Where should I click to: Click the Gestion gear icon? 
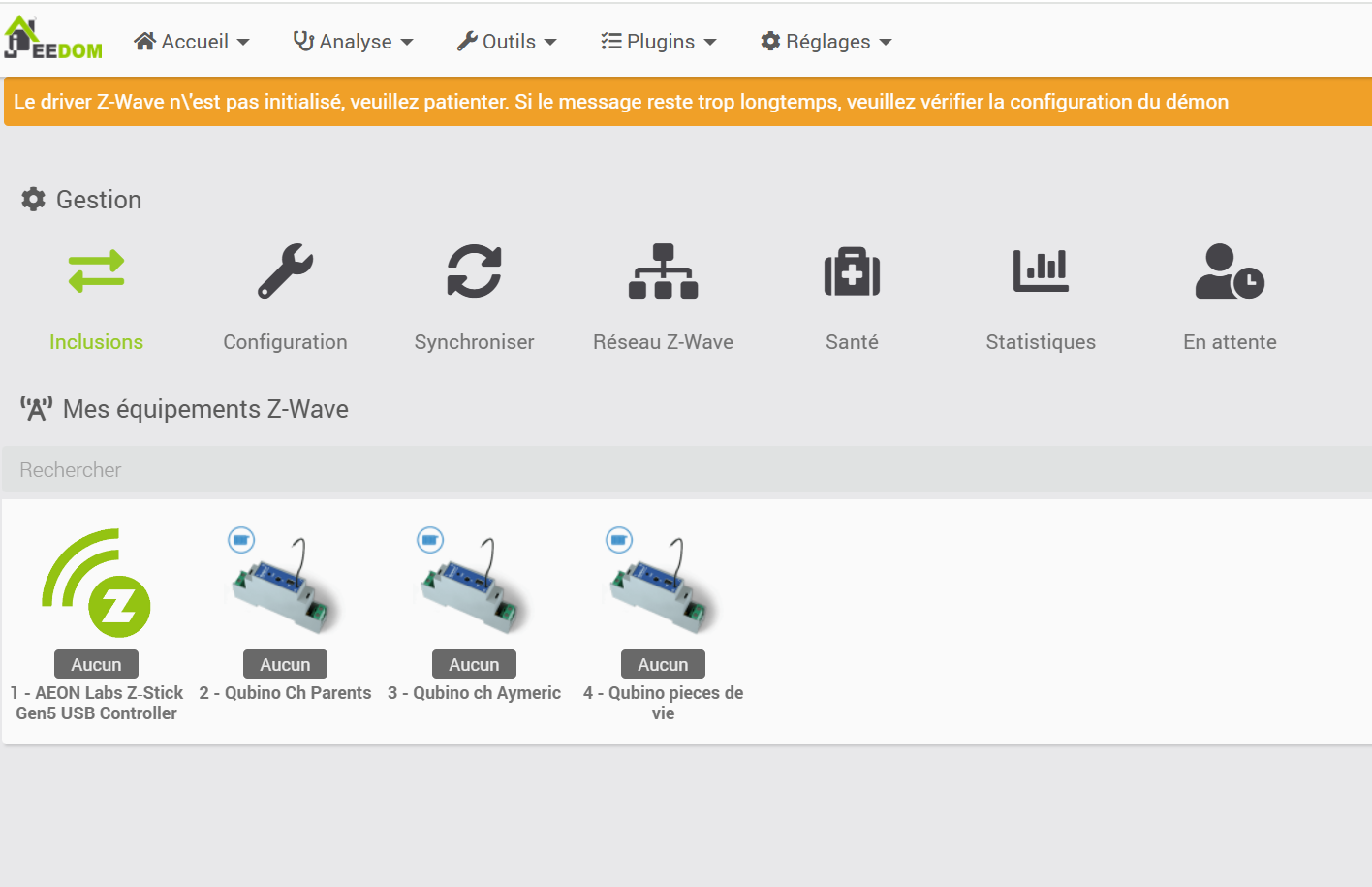34,199
